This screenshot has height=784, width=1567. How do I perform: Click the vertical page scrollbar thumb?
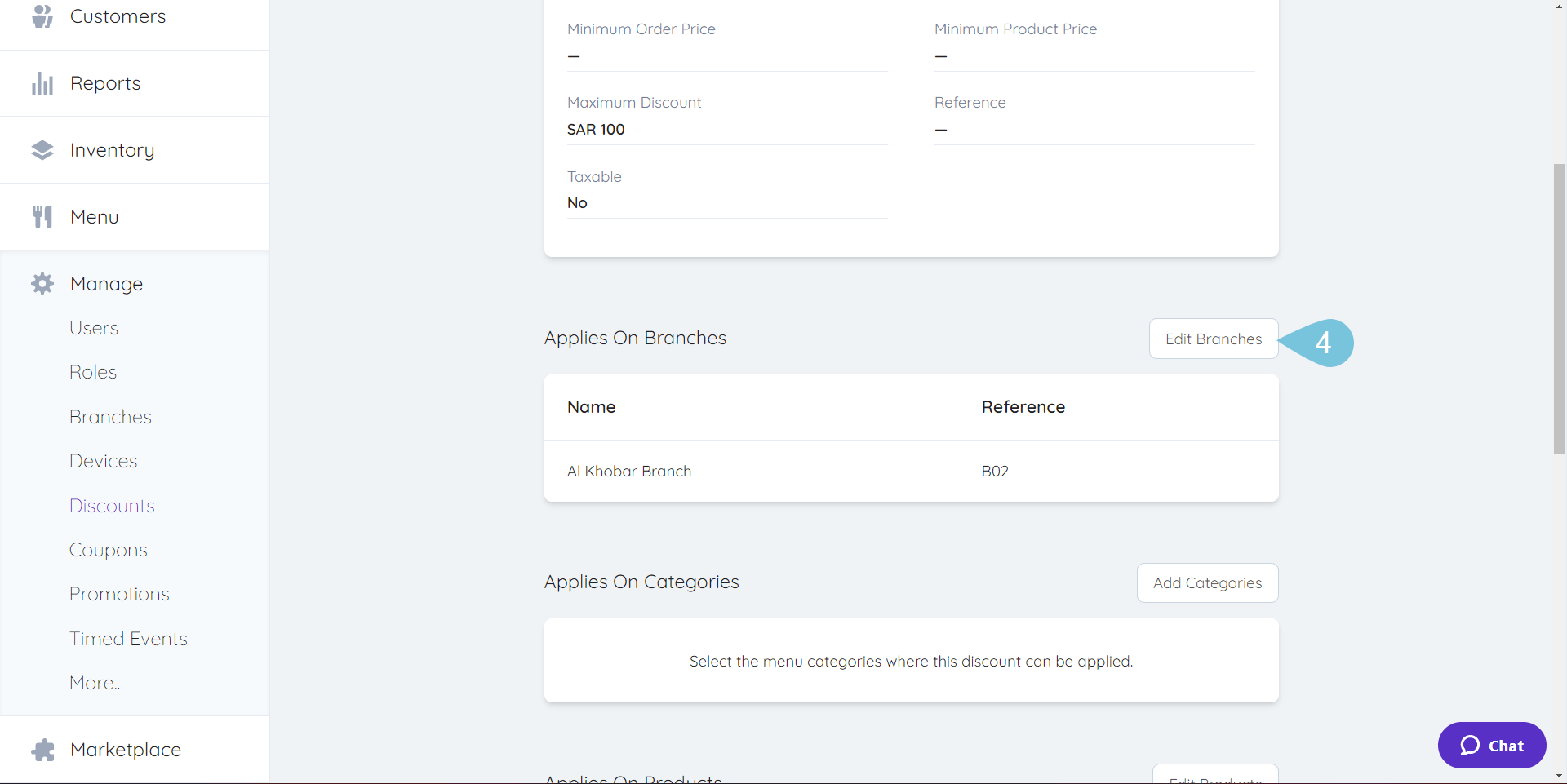1559,308
